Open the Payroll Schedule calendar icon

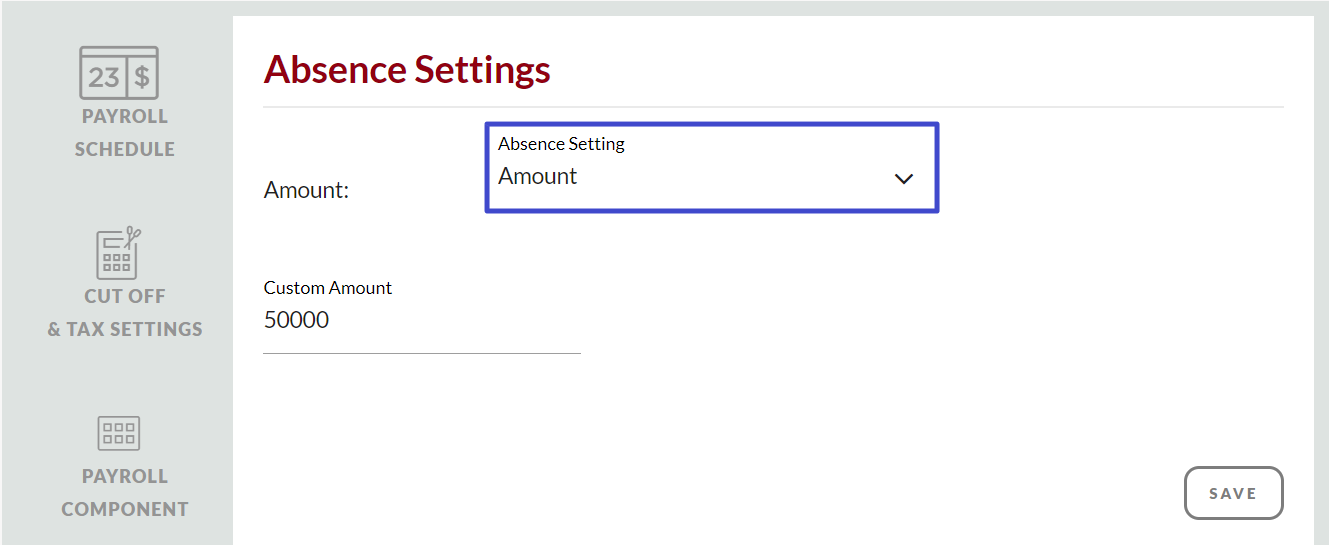[118, 73]
